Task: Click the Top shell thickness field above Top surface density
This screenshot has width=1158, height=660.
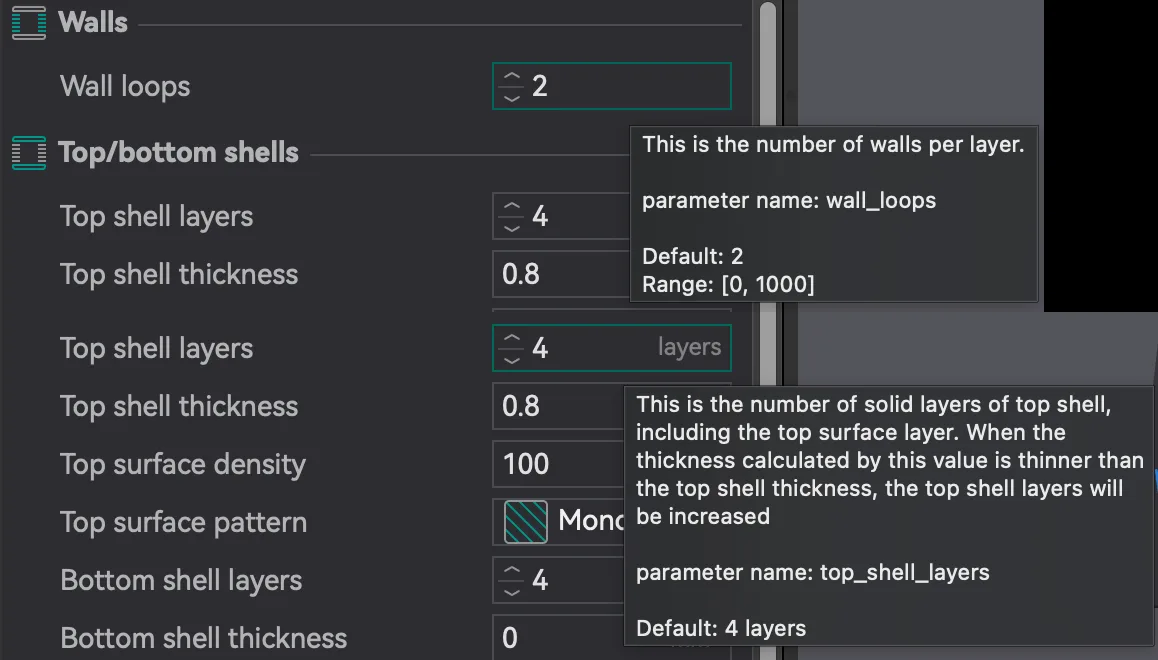Action: [x=559, y=406]
